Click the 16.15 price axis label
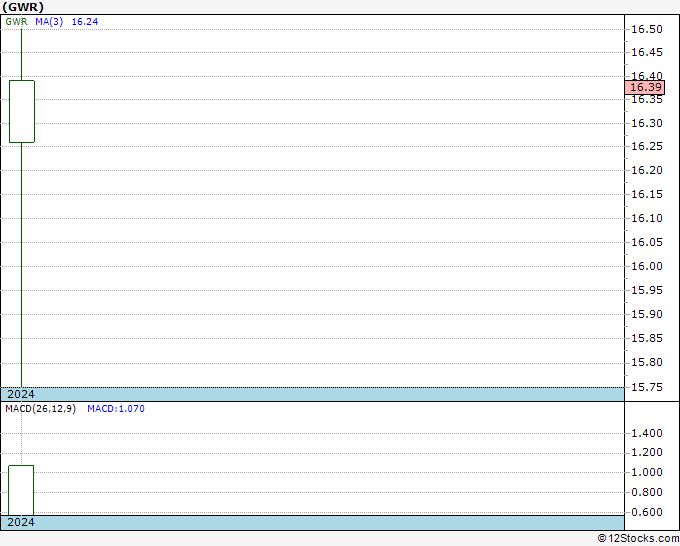Image resolution: width=680 pixels, height=546 pixels. point(647,194)
